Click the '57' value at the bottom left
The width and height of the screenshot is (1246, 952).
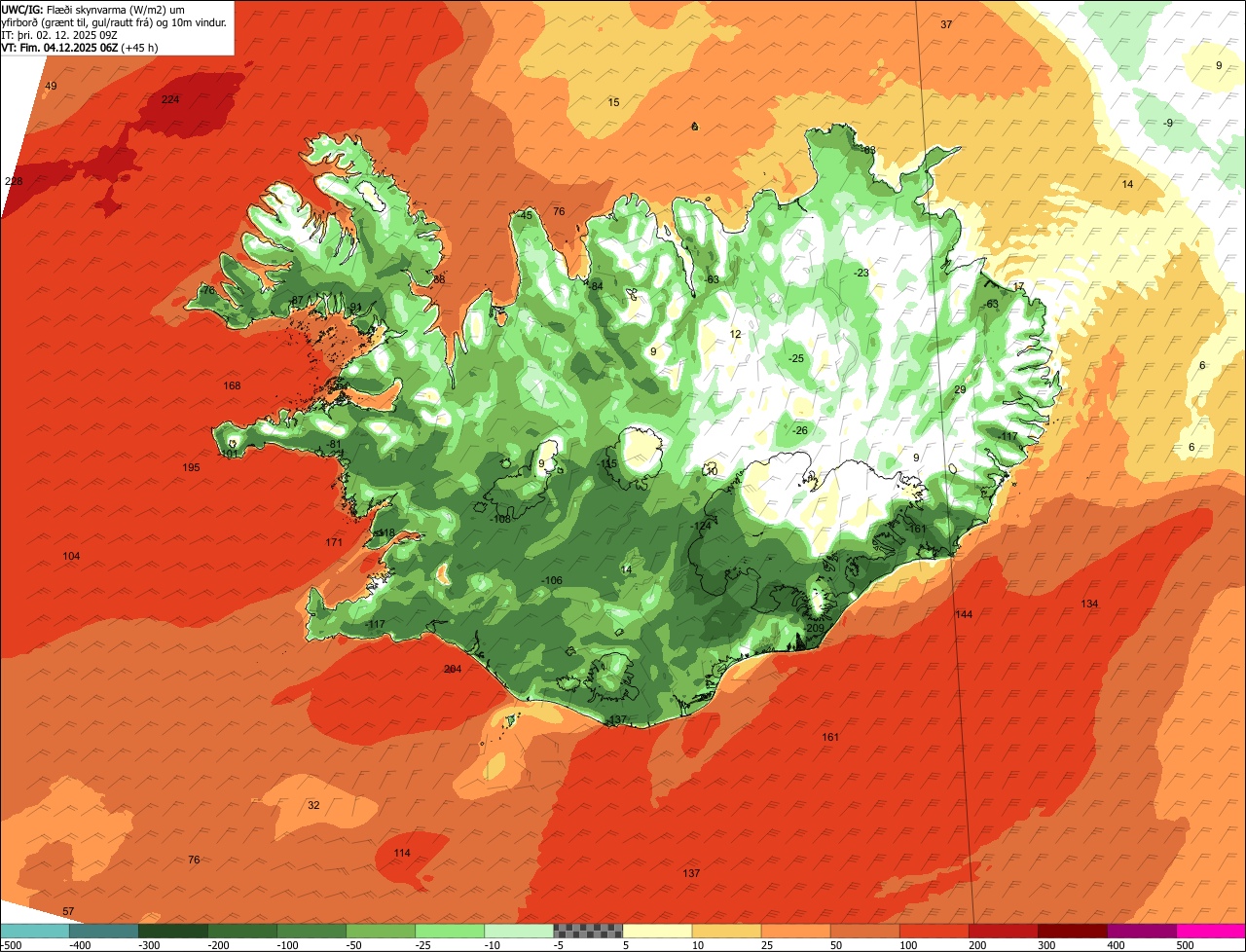[x=68, y=911]
